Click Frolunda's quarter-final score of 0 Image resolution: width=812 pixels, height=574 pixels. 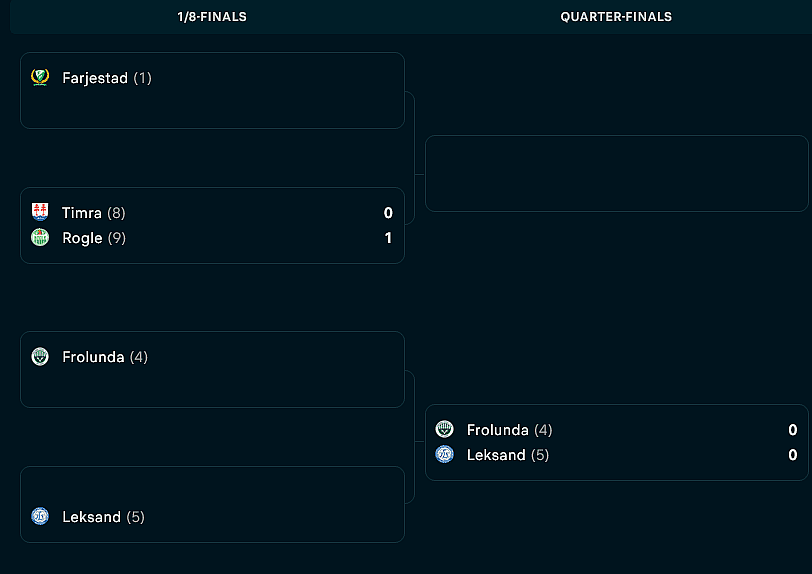point(793,430)
